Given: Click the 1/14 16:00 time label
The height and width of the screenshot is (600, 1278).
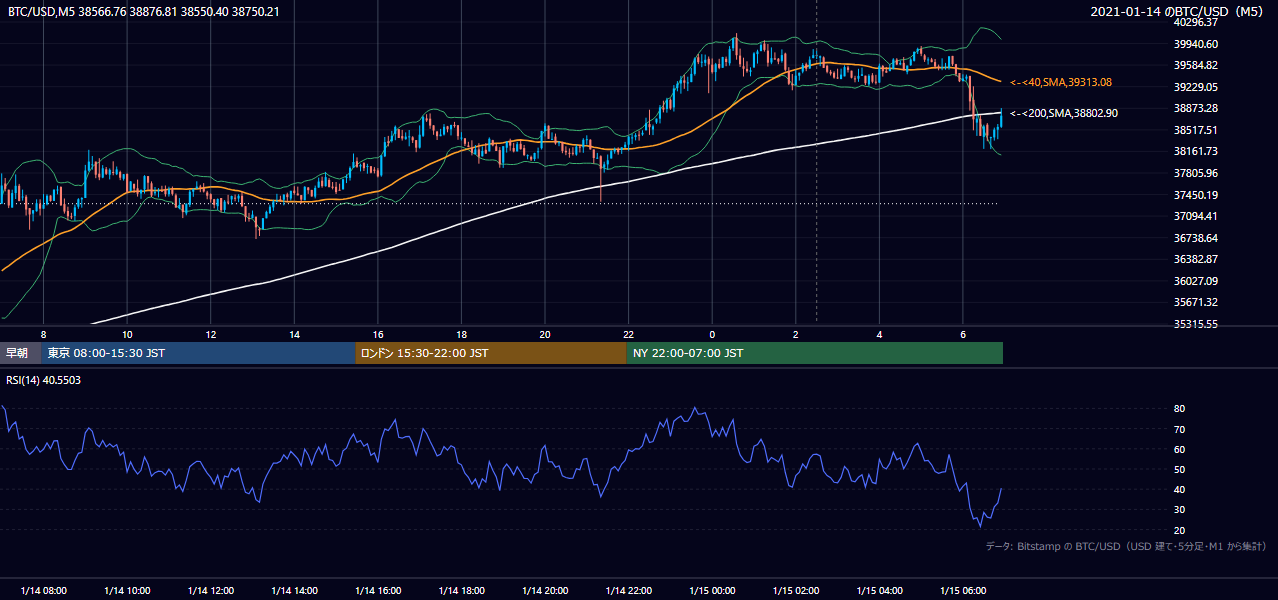Looking at the screenshot, I should tap(378, 590).
